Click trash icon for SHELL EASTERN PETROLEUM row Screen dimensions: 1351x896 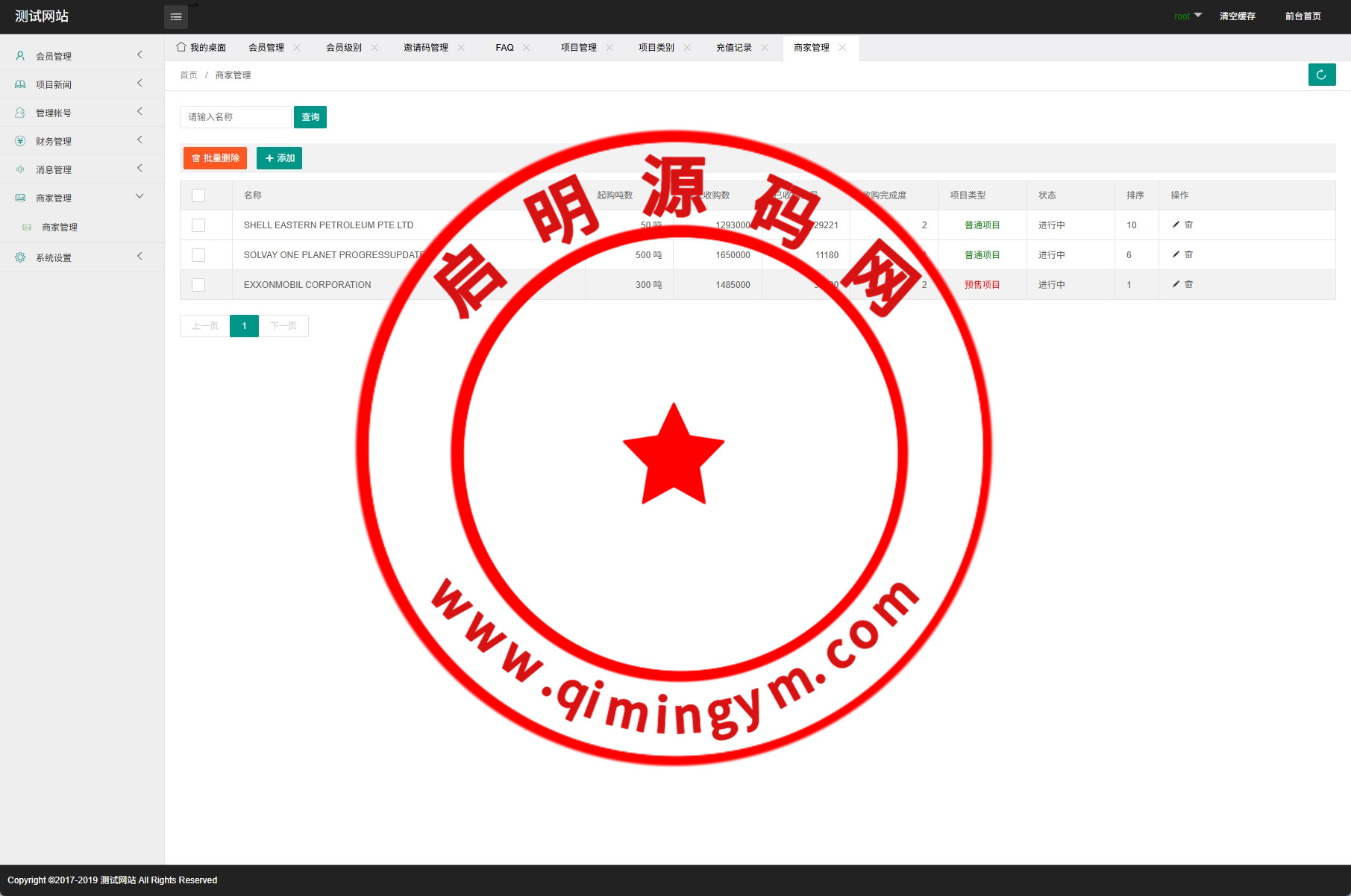click(1189, 225)
